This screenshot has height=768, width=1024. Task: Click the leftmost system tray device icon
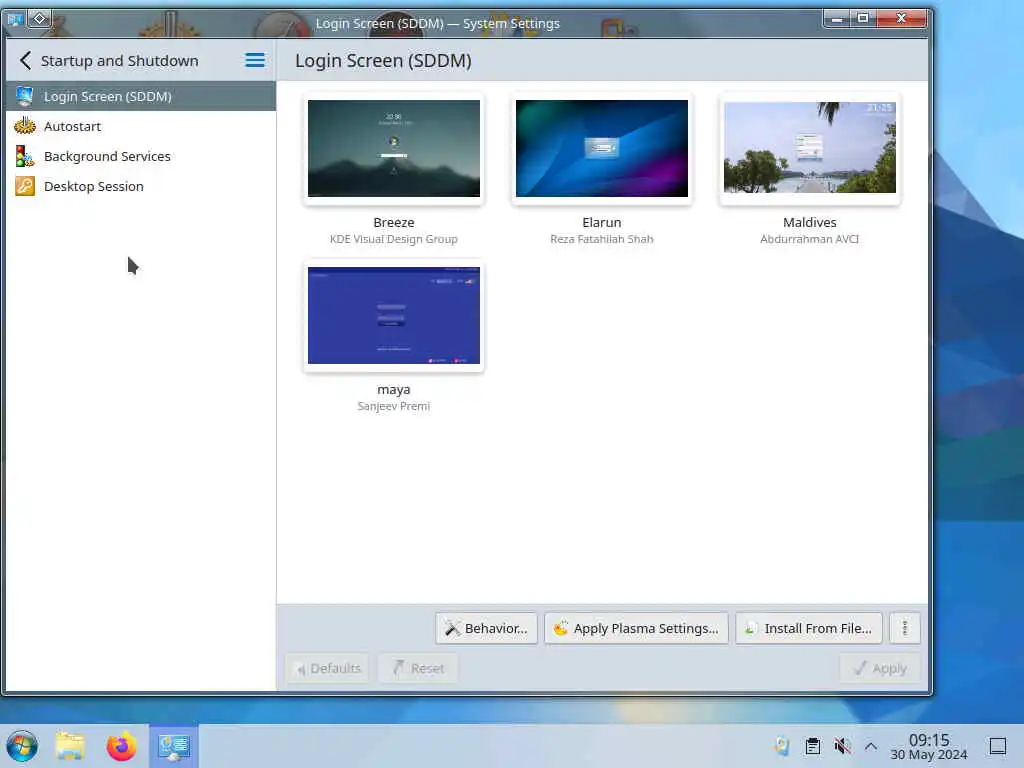pyautogui.click(x=782, y=746)
